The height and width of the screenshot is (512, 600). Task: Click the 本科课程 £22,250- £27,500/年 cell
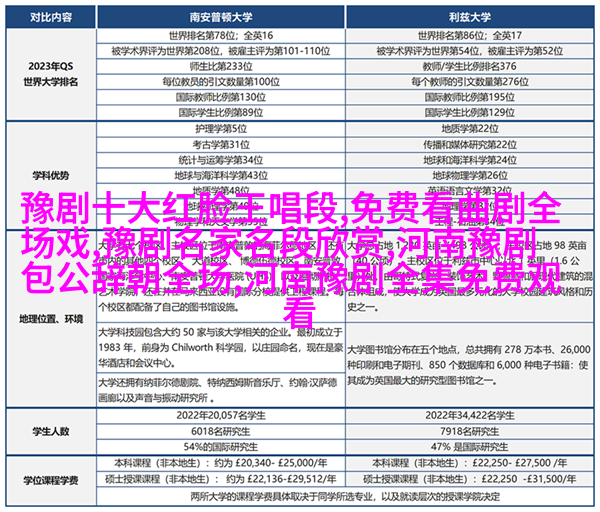coord(470,463)
